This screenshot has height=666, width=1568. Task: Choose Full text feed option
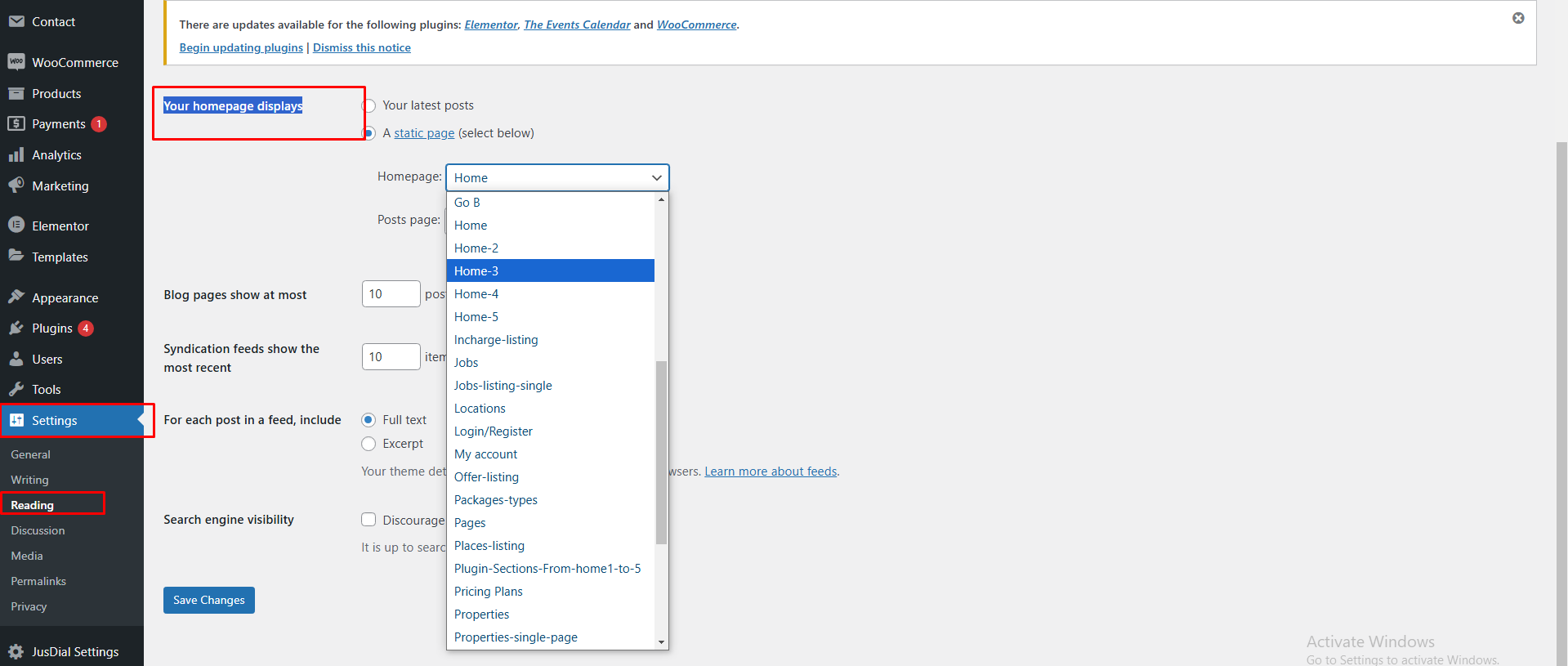[369, 420]
